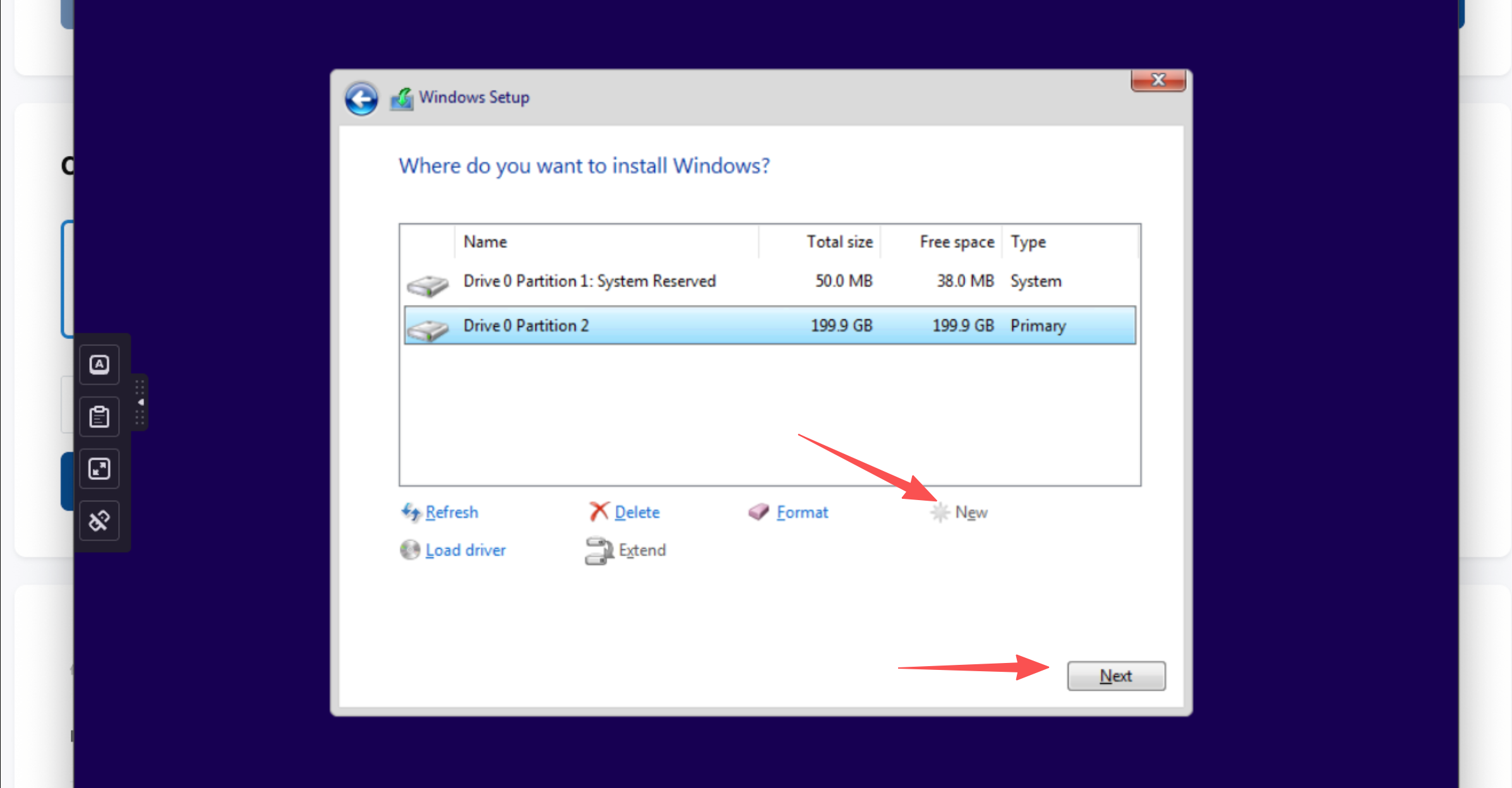Toggle fullscreen from the side toolbar
The width and height of the screenshot is (1512, 788).
[99, 469]
